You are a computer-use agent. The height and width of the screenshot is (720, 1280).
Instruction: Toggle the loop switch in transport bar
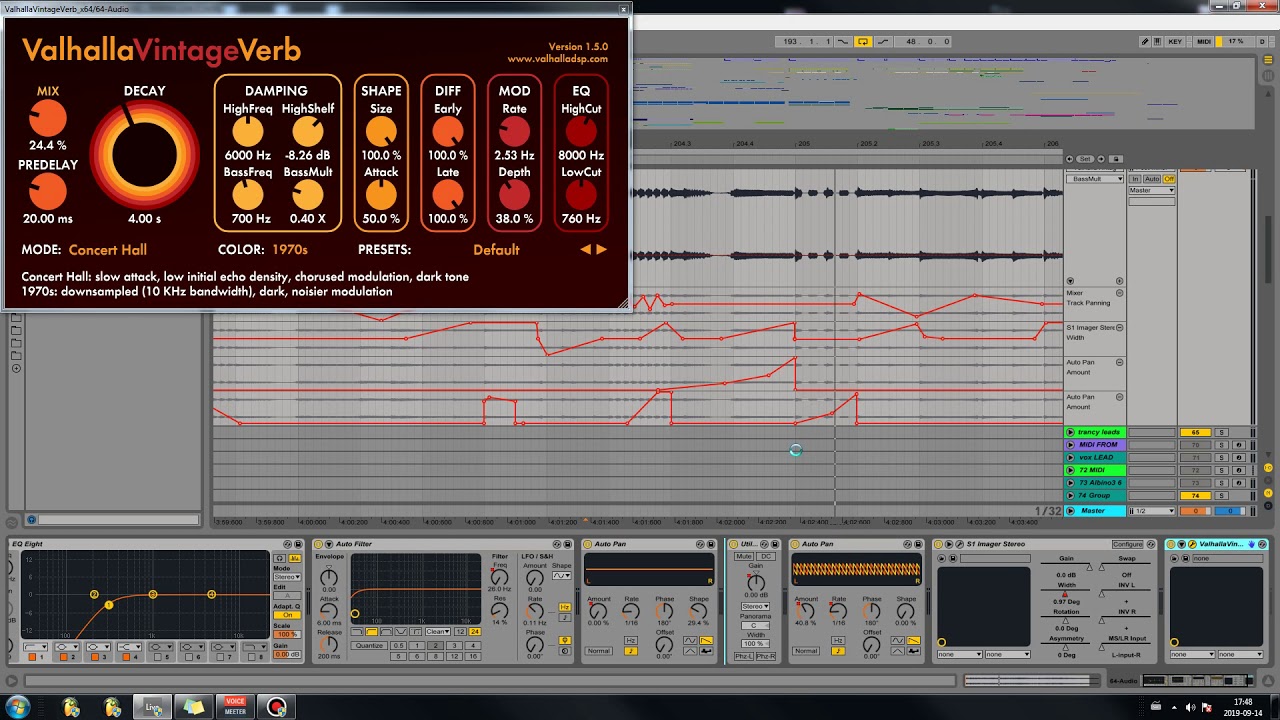coord(863,42)
